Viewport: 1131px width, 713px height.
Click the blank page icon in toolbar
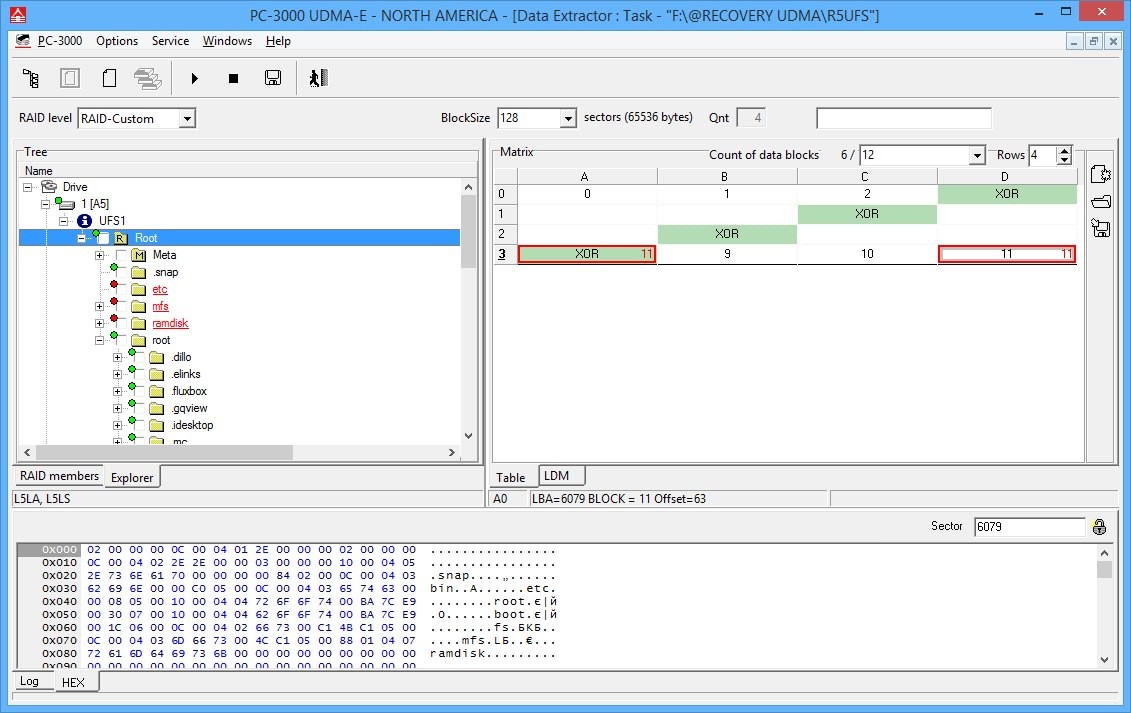110,78
